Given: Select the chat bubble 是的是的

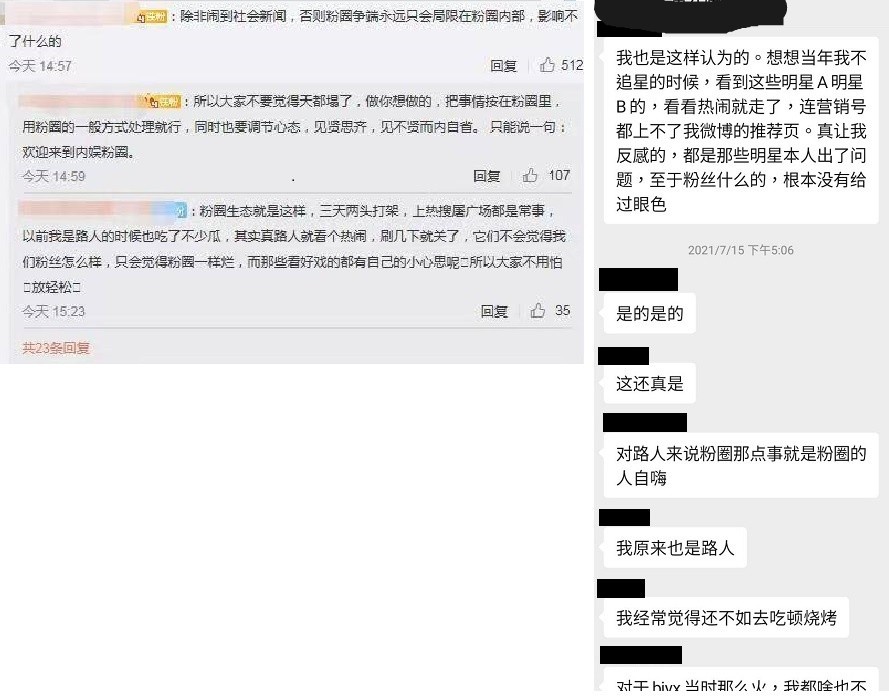Looking at the screenshot, I should [x=650, y=313].
